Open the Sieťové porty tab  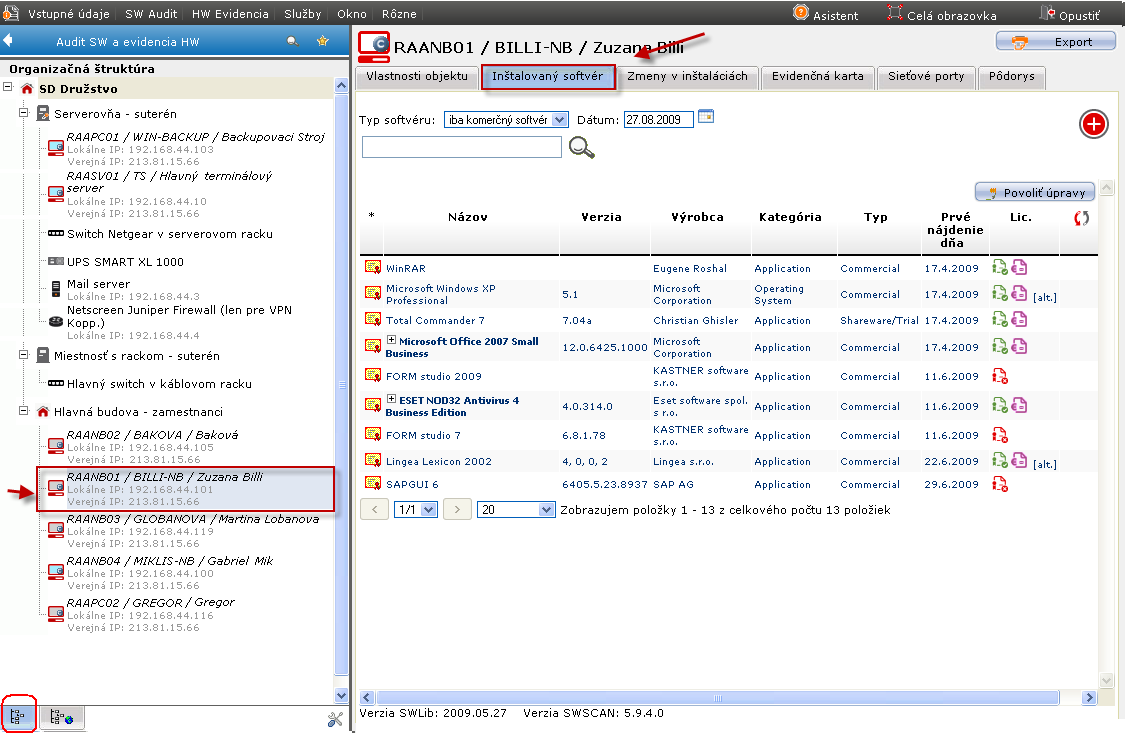pos(926,77)
